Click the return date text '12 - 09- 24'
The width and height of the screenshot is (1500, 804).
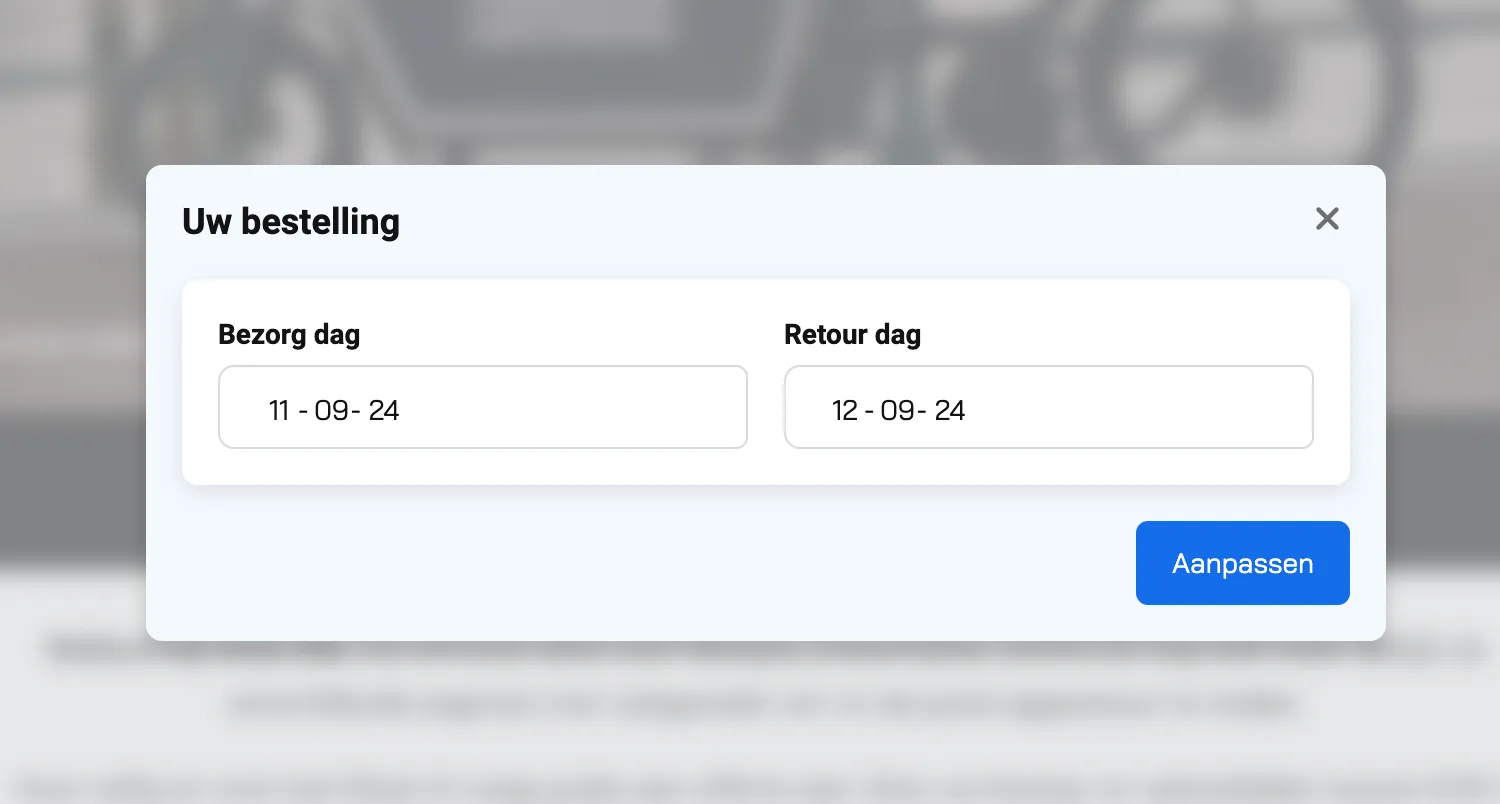[899, 410]
